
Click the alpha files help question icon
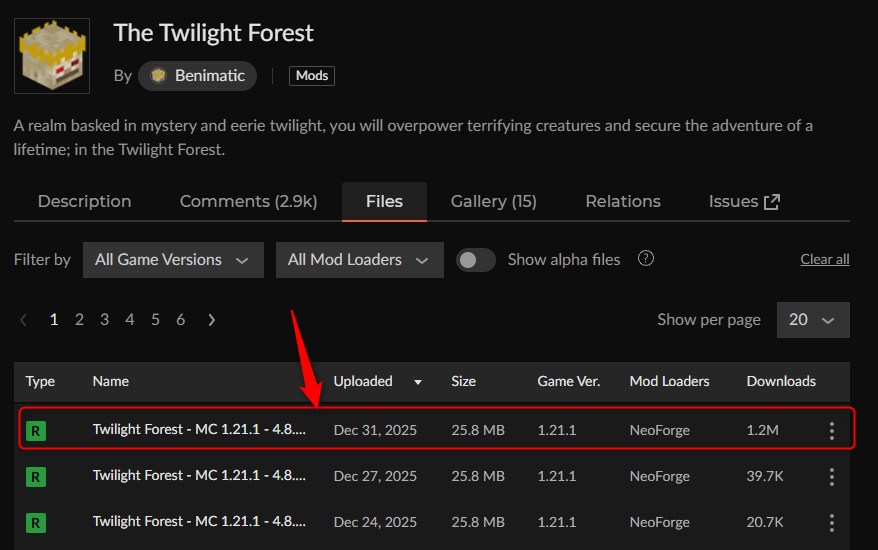coord(646,259)
